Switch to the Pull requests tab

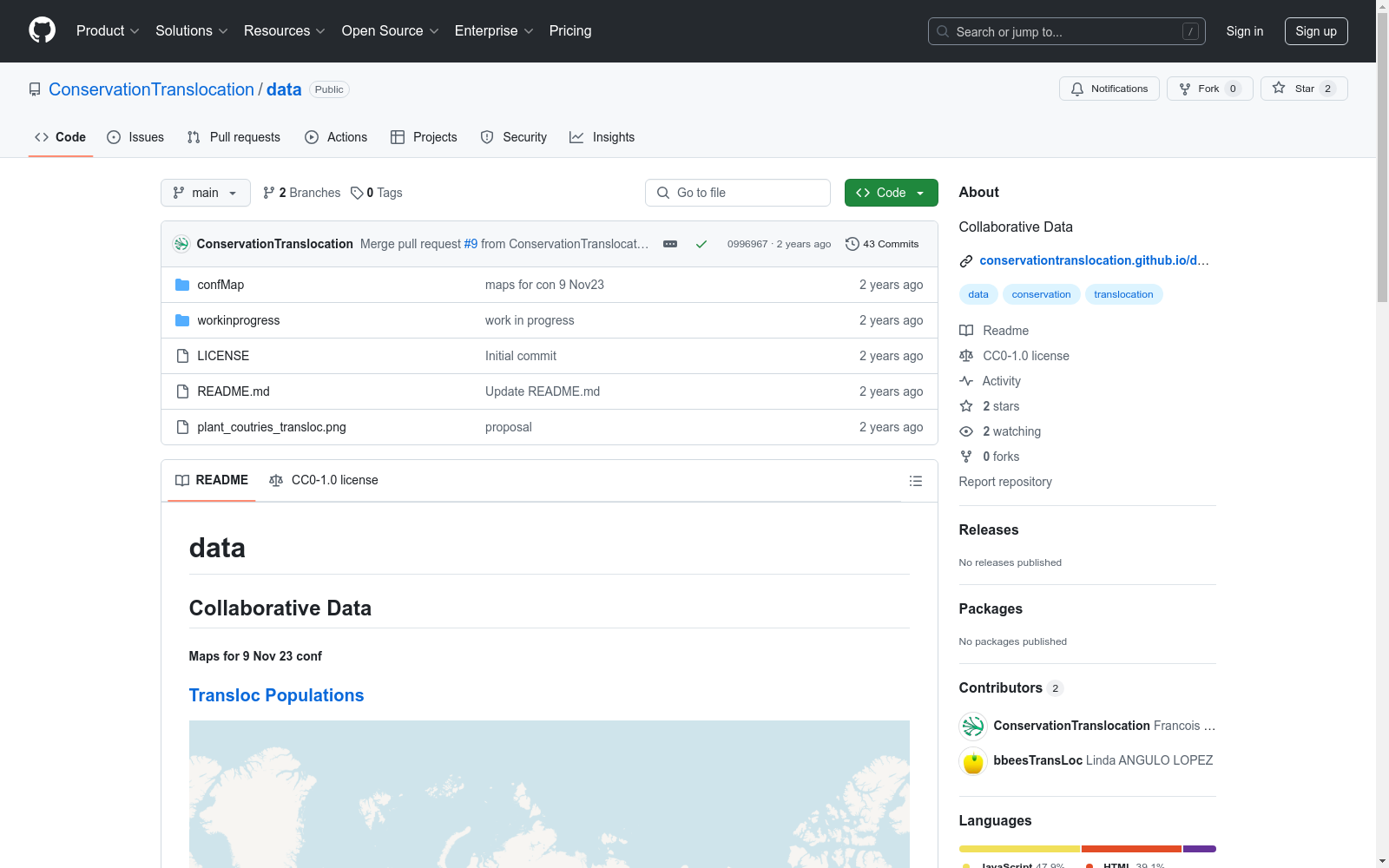(234, 137)
